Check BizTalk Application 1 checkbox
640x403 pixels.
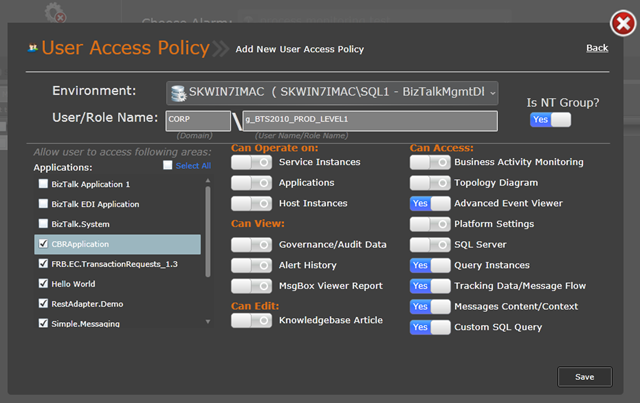(x=43, y=184)
